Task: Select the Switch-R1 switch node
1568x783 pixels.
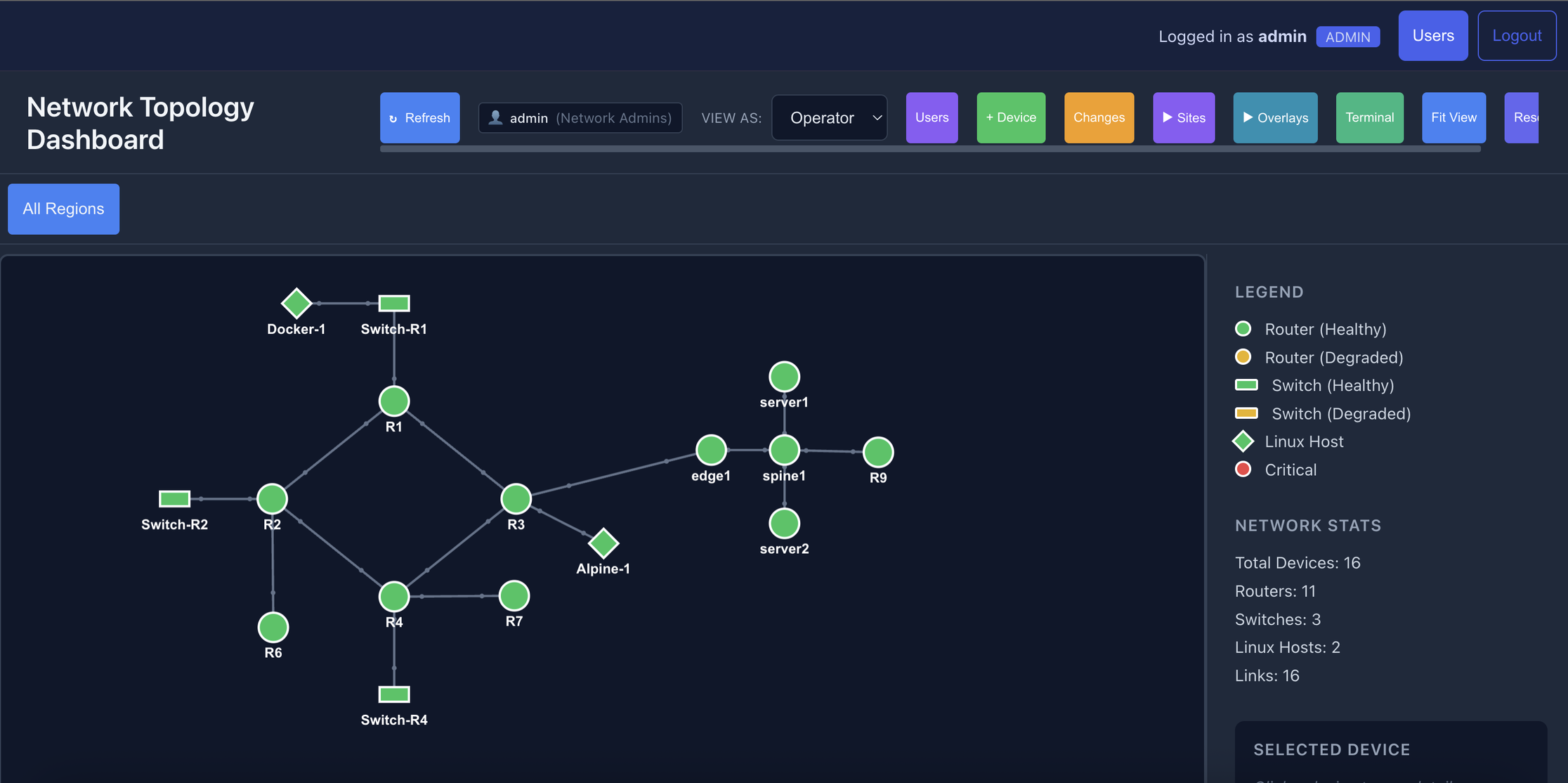Action: 394,303
